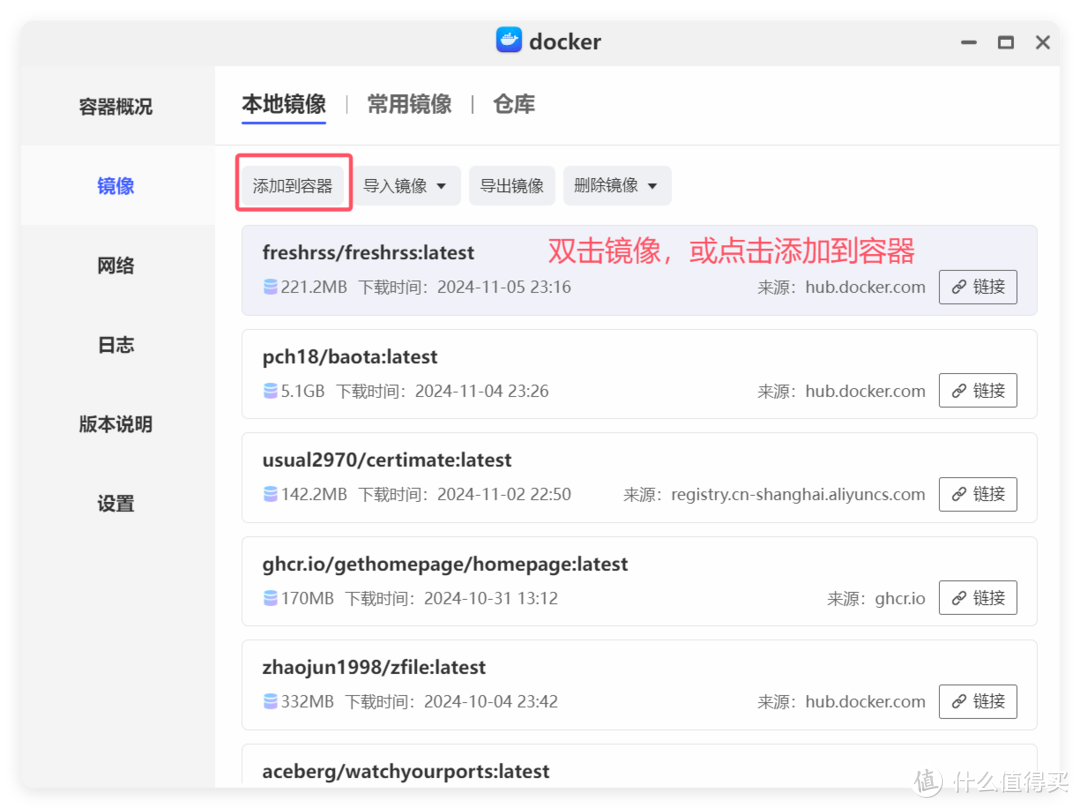The image size is (1080, 808).
Task: Switch sidebar to 网络 section
Action: tap(114, 265)
